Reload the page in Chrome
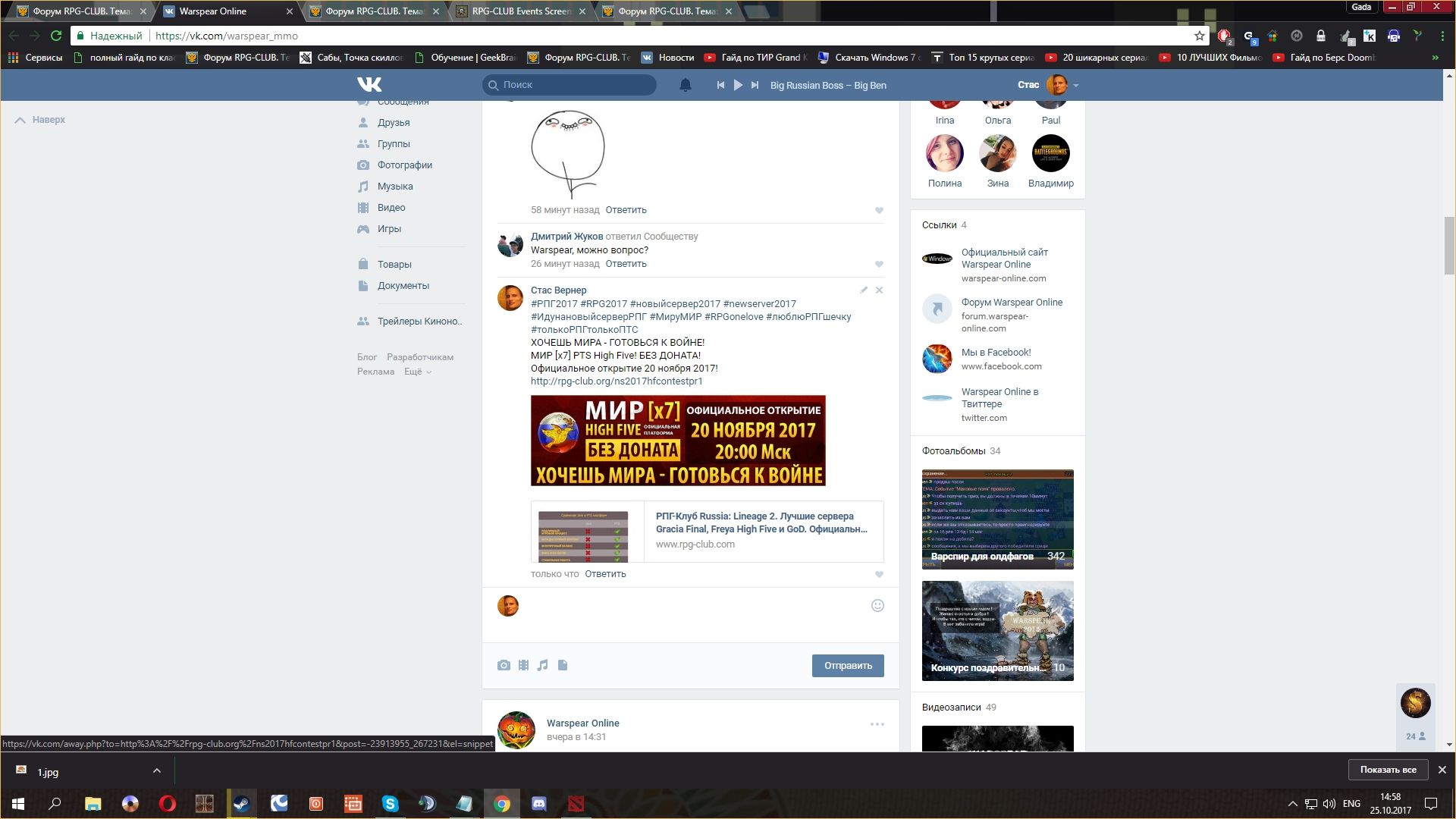1456x819 pixels. point(56,36)
